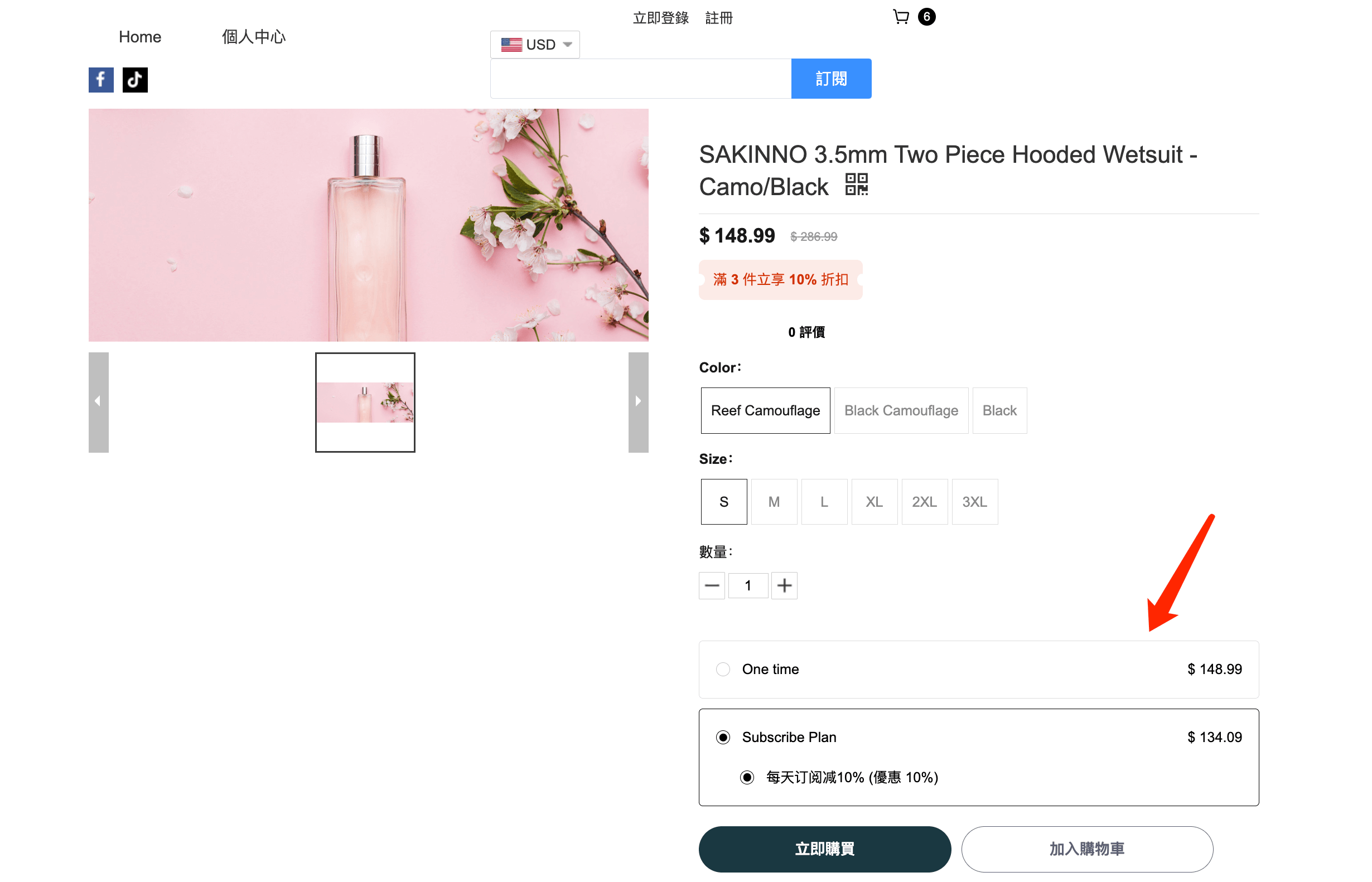This screenshot has width=1372, height=882.
Task: Show the product QR code icon
Action: pyautogui.click(x=857, y=185)
